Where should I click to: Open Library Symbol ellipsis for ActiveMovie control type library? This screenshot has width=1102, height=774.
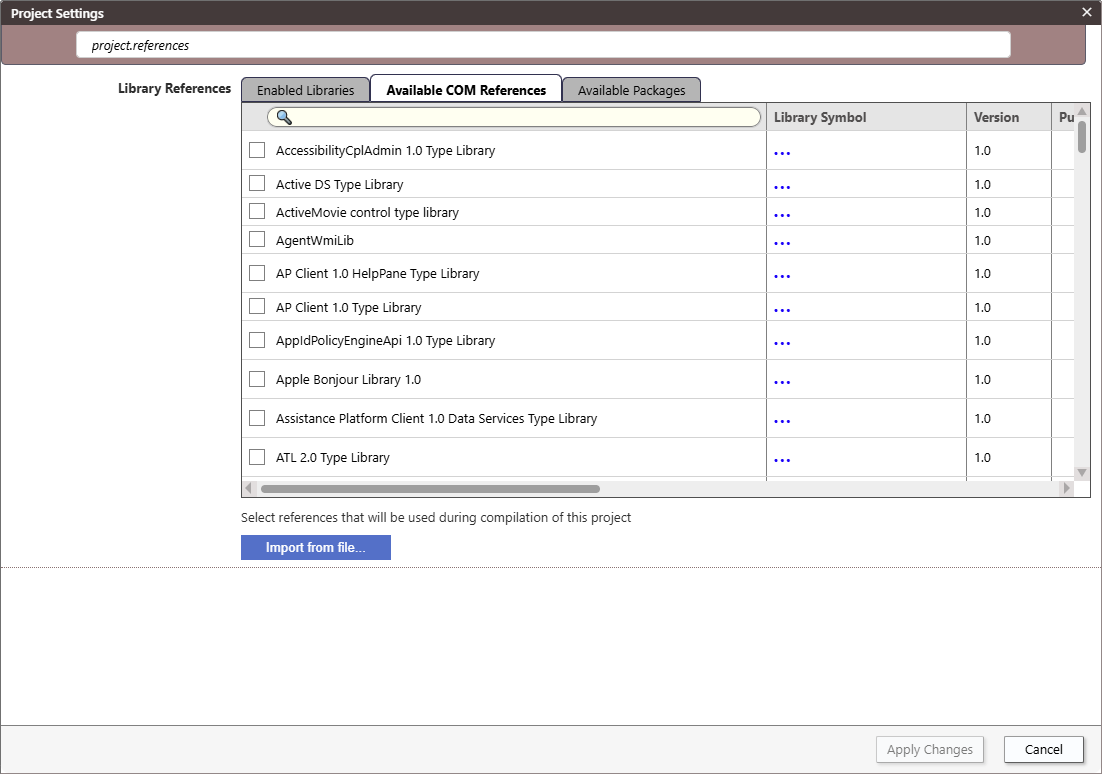pos(782,212)
